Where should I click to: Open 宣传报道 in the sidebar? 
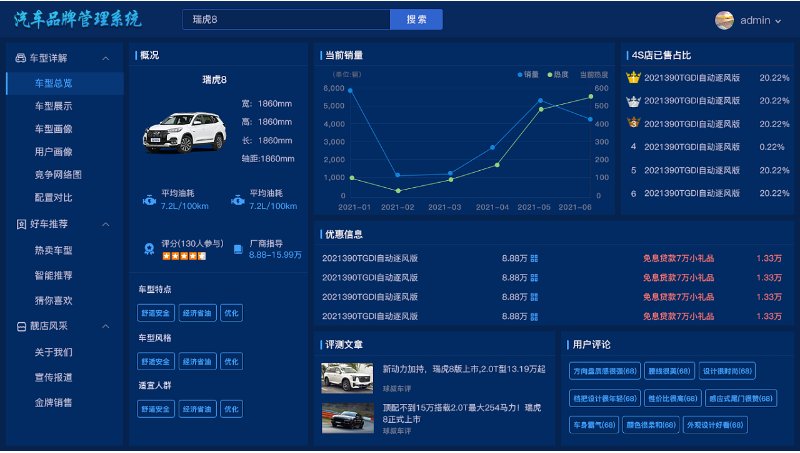pos(54,378)
